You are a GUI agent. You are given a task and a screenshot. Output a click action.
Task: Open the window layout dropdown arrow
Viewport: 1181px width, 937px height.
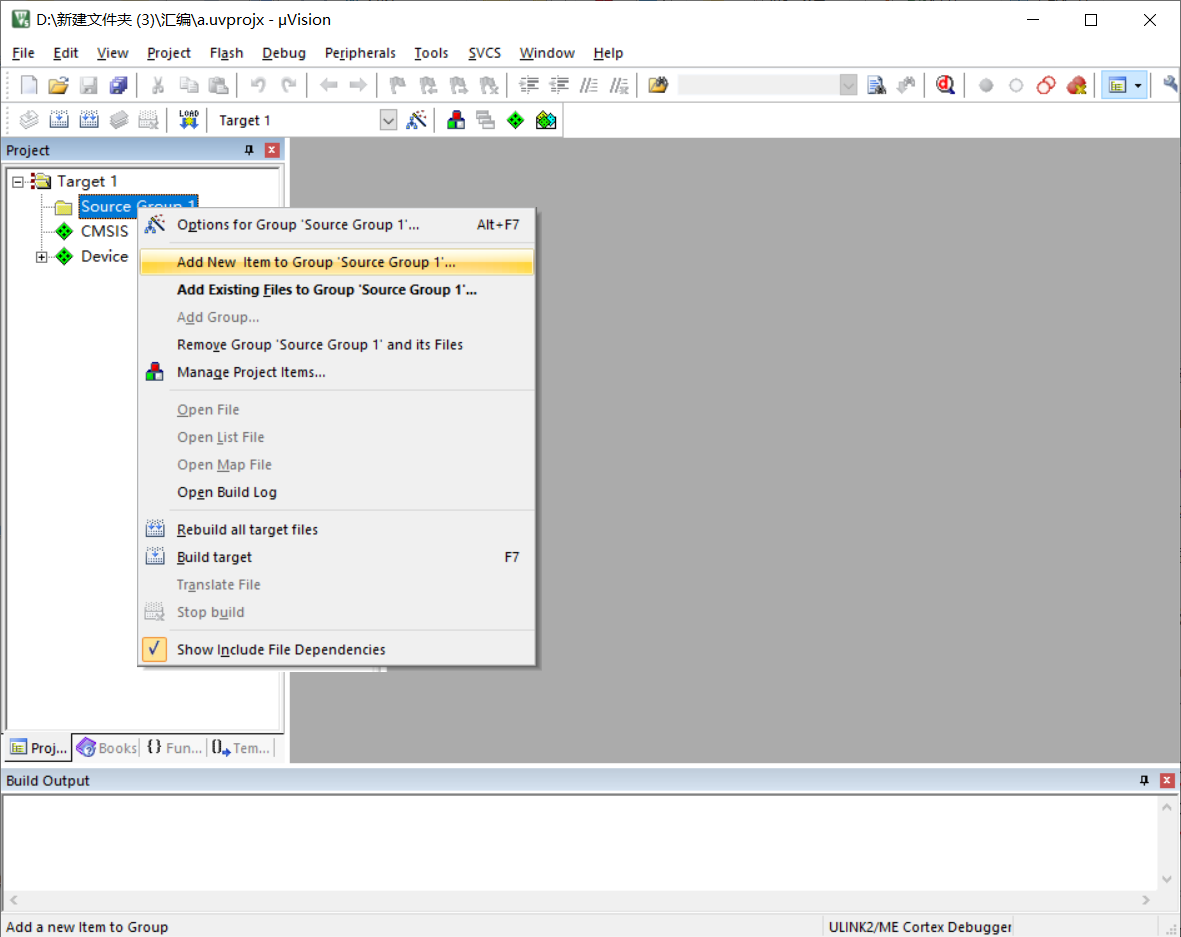tap(1138, 85)
